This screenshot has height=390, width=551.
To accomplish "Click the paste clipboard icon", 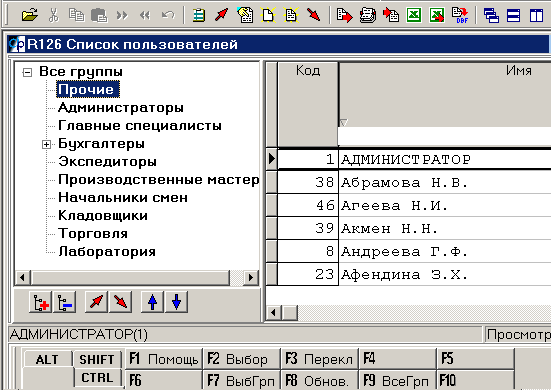I will 99,15.
